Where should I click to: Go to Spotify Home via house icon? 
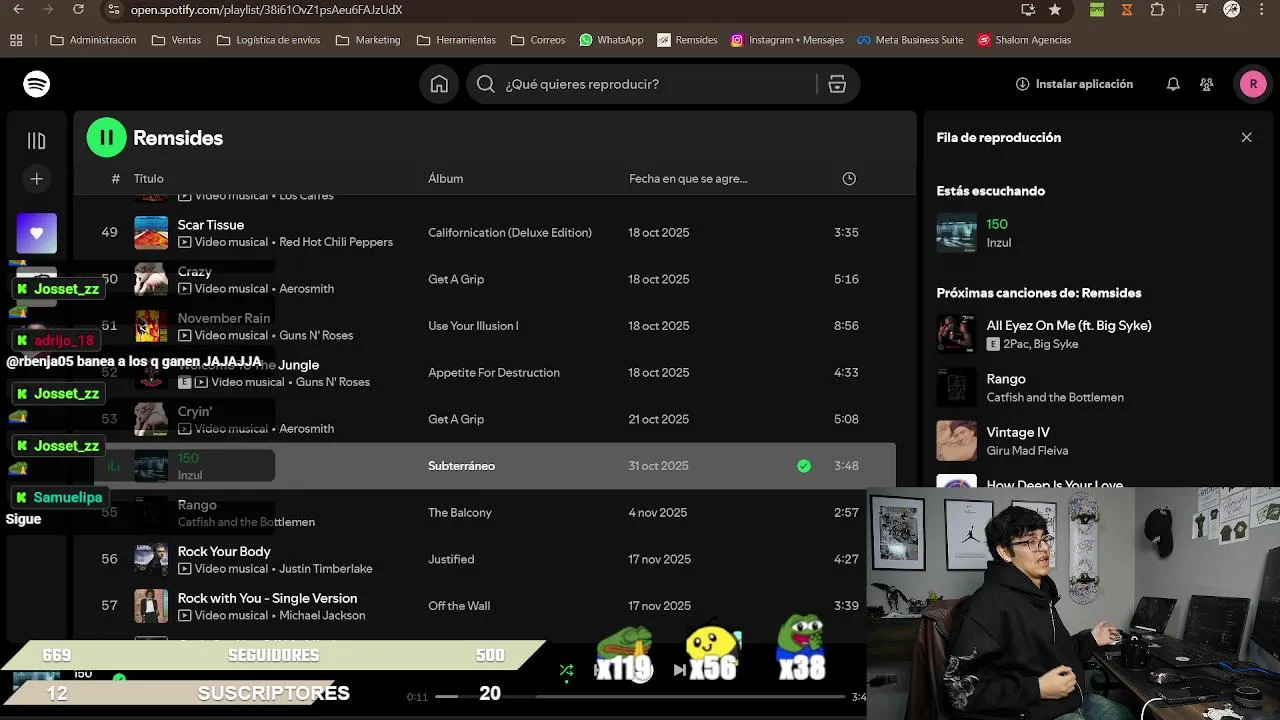439,84
